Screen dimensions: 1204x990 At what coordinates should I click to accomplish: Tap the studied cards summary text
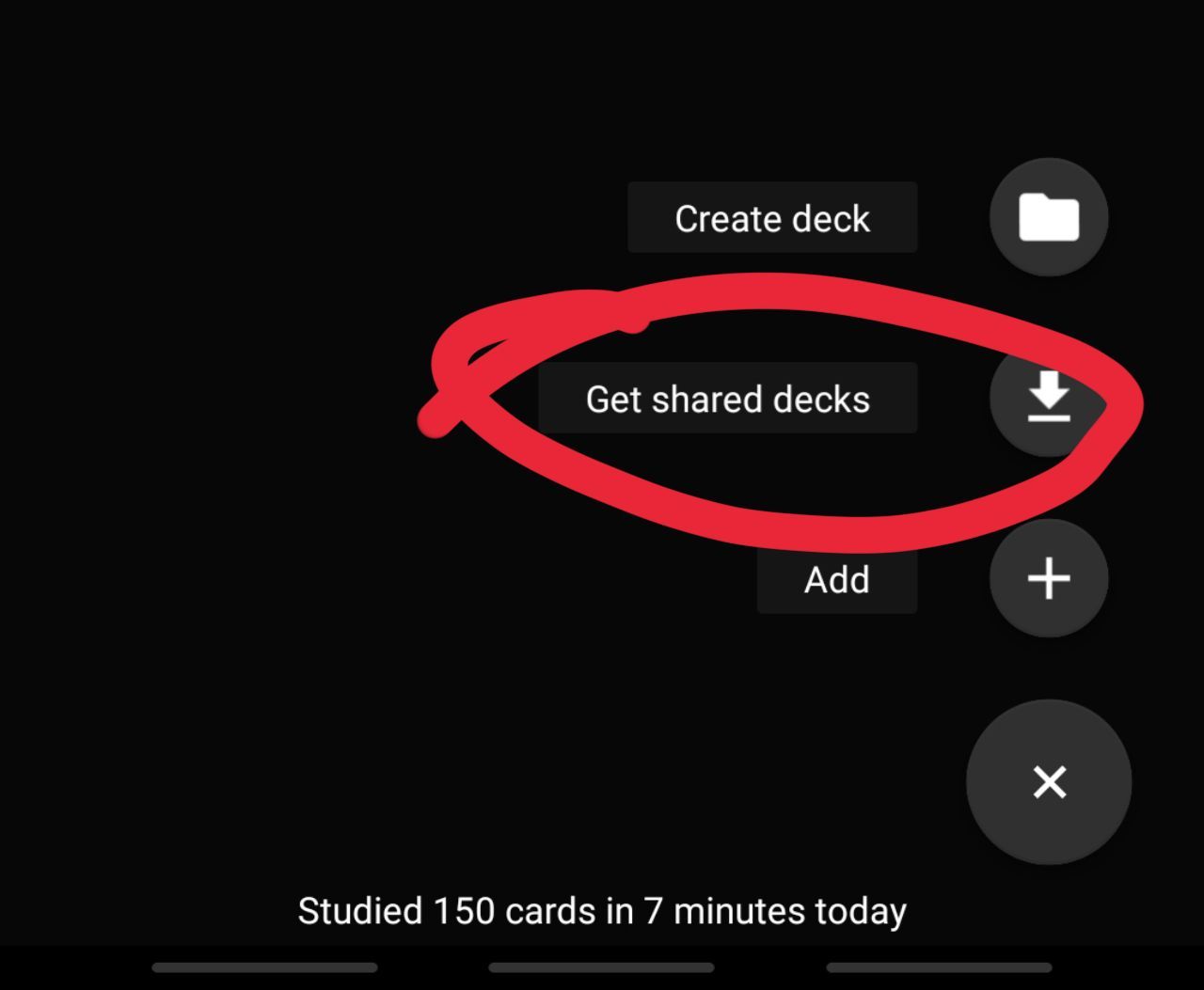tap(602, 911)
